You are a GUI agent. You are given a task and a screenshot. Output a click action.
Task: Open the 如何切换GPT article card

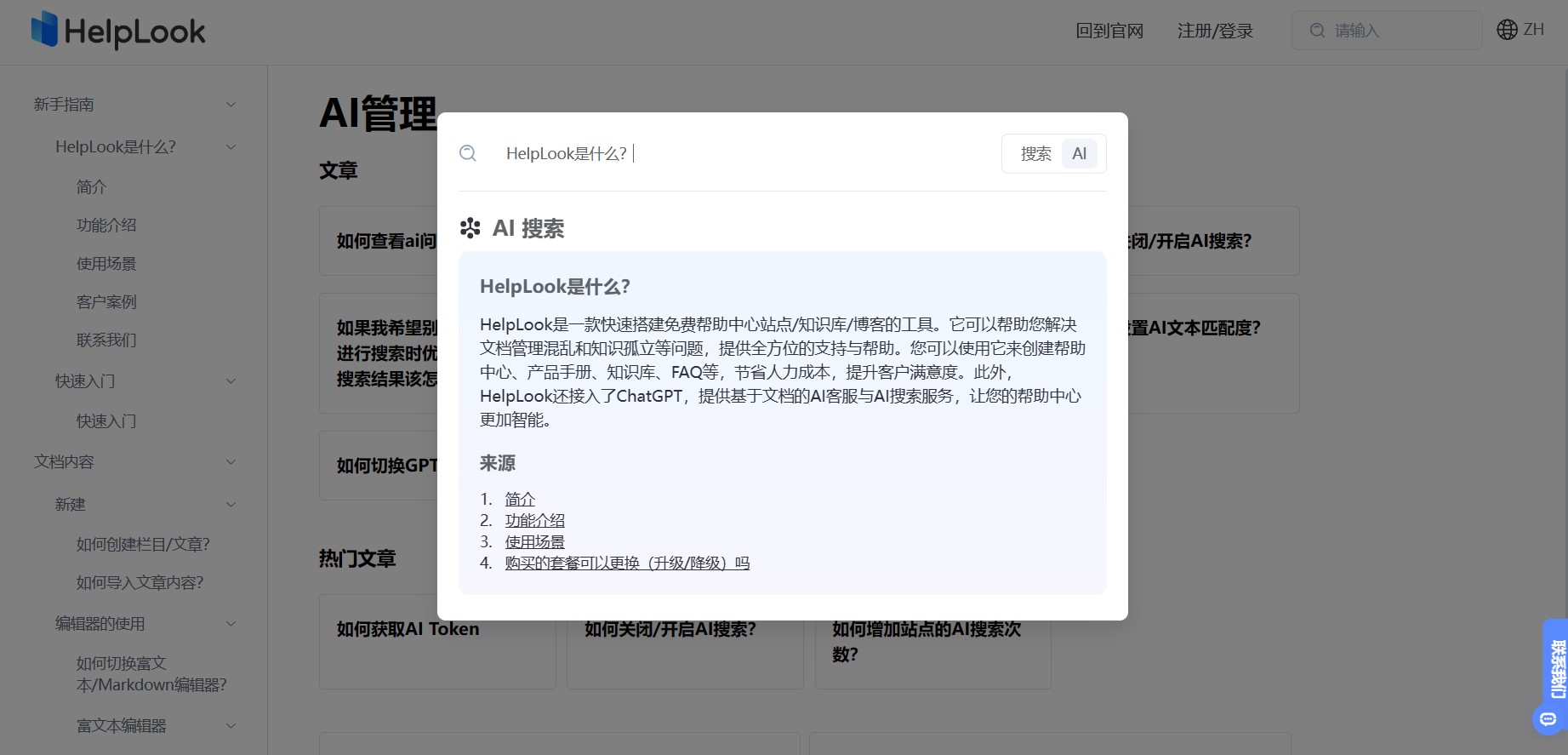pos(379,466)
